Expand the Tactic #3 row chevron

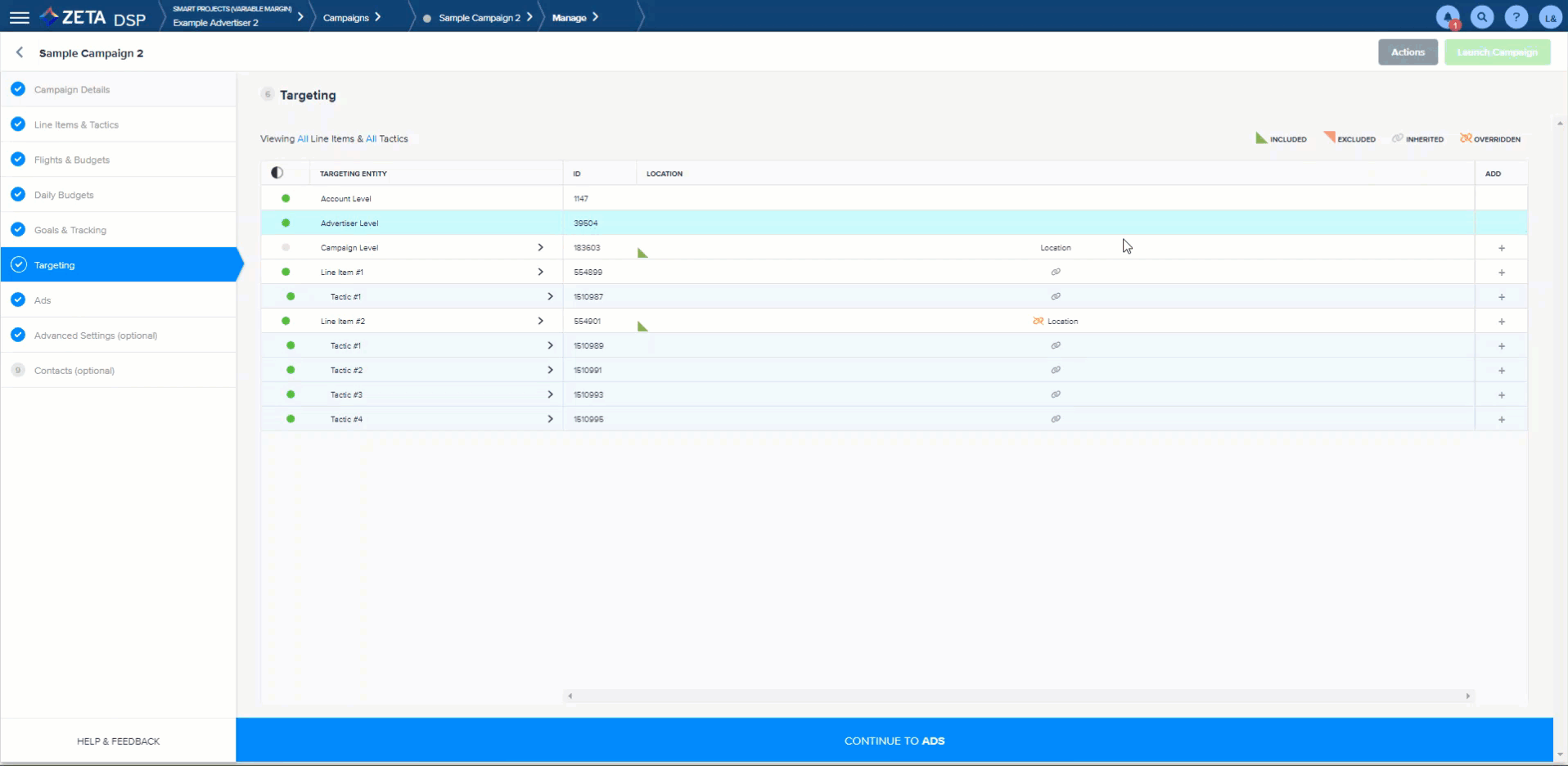click(550, 394)
